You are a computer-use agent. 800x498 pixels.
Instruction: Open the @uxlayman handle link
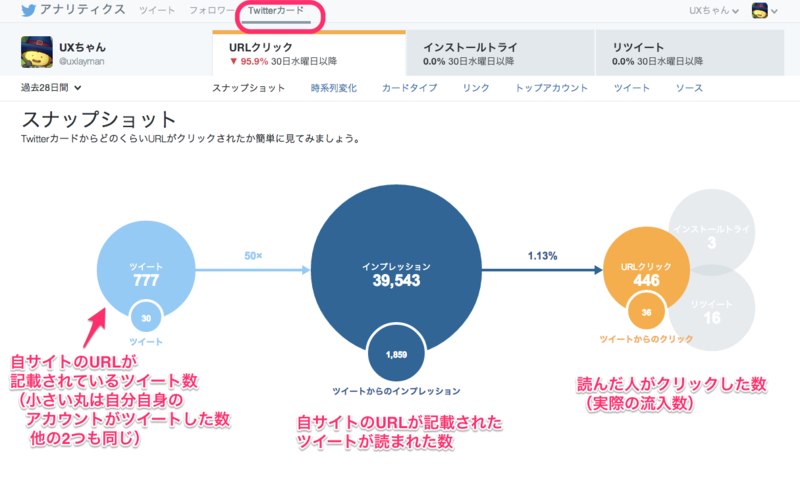(82, 61)
